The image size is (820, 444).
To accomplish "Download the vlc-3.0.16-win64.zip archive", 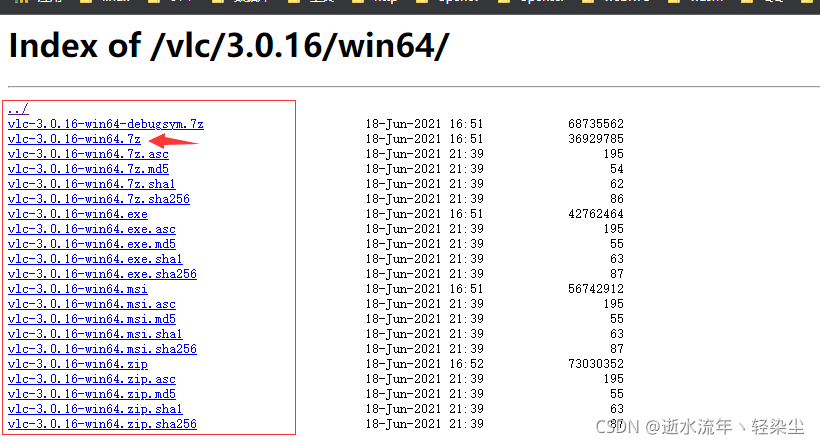I will click(78, 364).
